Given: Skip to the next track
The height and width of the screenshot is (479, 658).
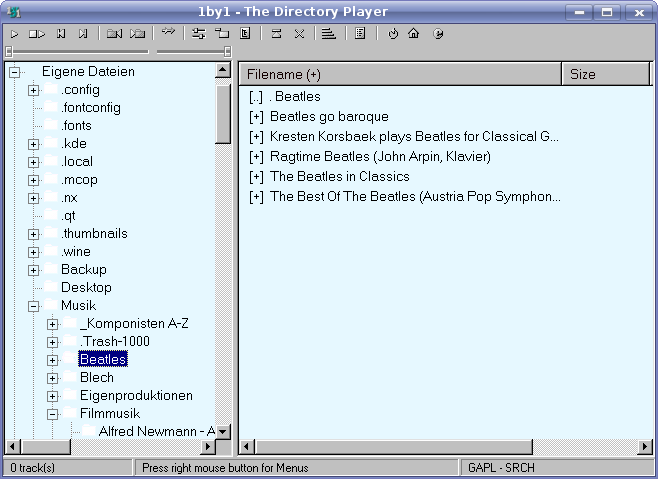Looking at the screenshot, I should pos(83,34).
